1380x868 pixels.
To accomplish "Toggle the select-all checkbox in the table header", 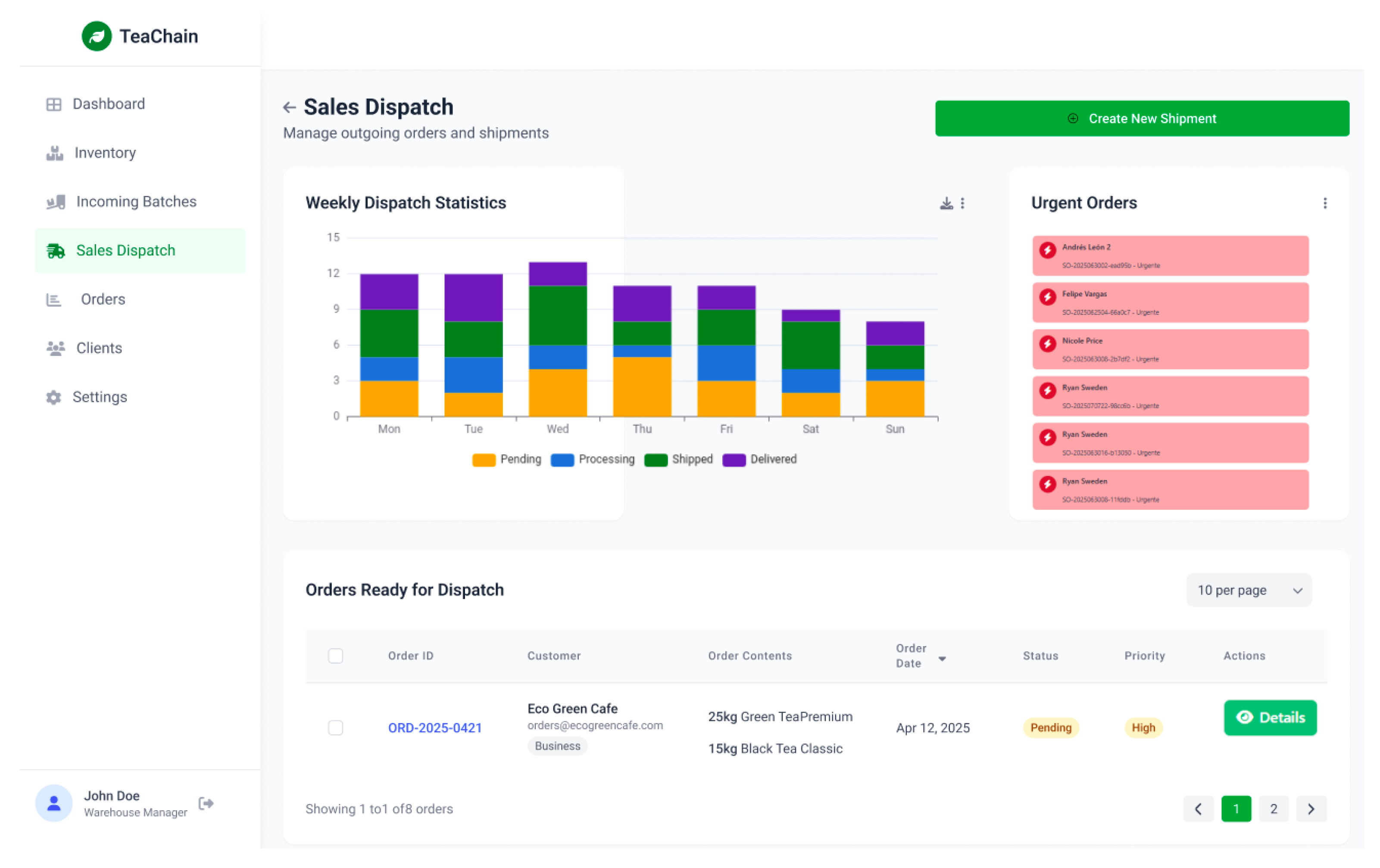I will pyautogui.click(x=335, y=656).
